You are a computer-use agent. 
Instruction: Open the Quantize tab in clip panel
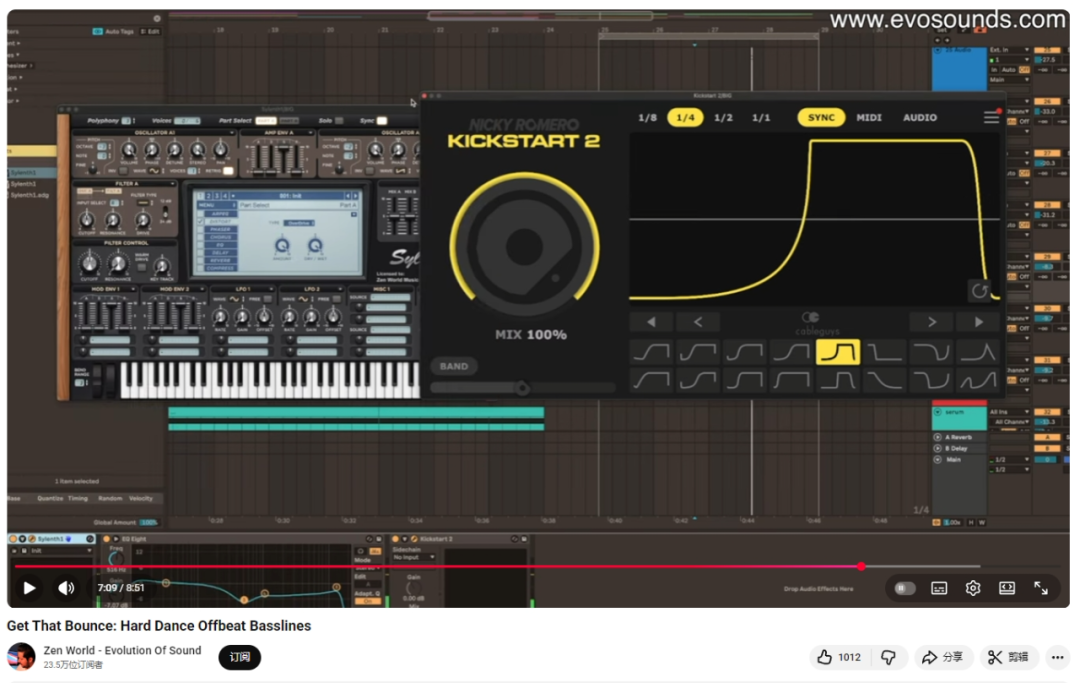(x=50, y=498)
